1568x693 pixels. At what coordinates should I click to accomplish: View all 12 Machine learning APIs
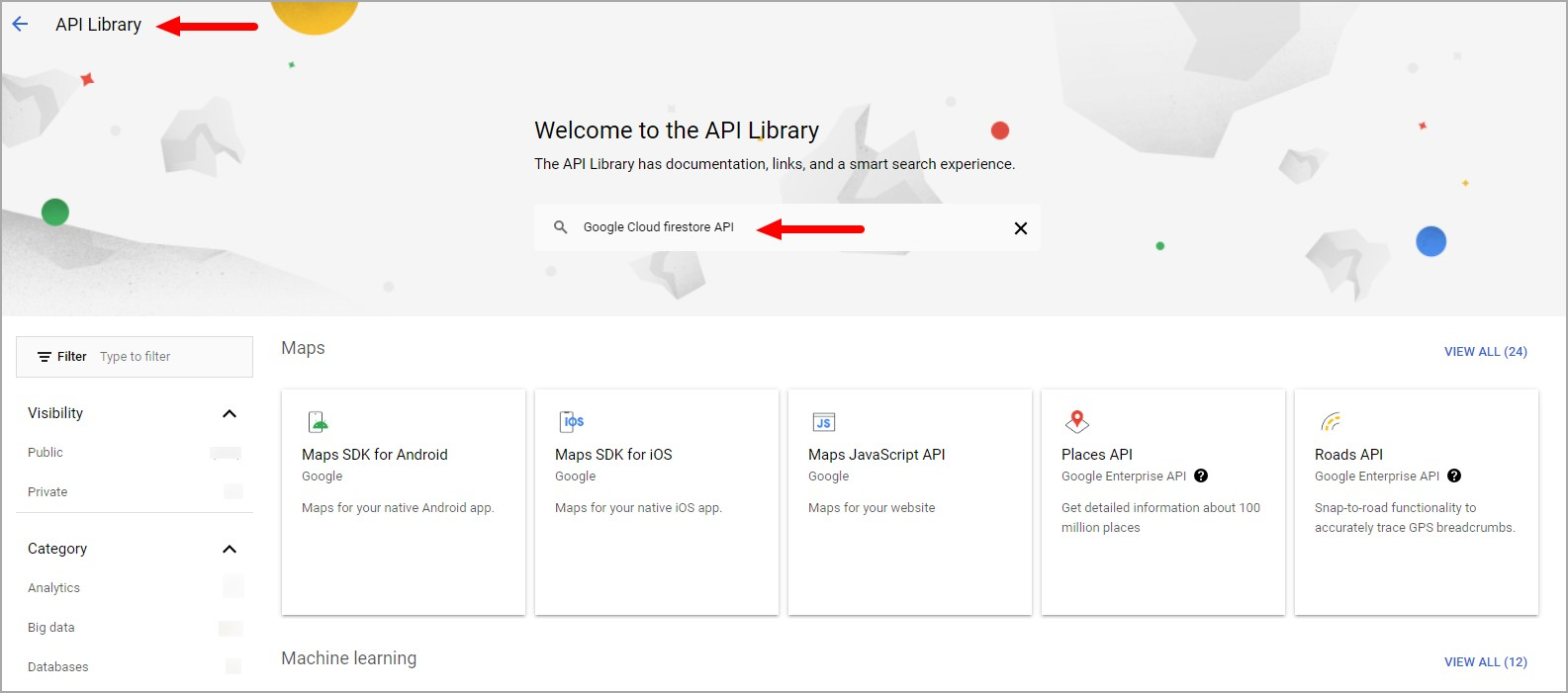[1486, 661]
